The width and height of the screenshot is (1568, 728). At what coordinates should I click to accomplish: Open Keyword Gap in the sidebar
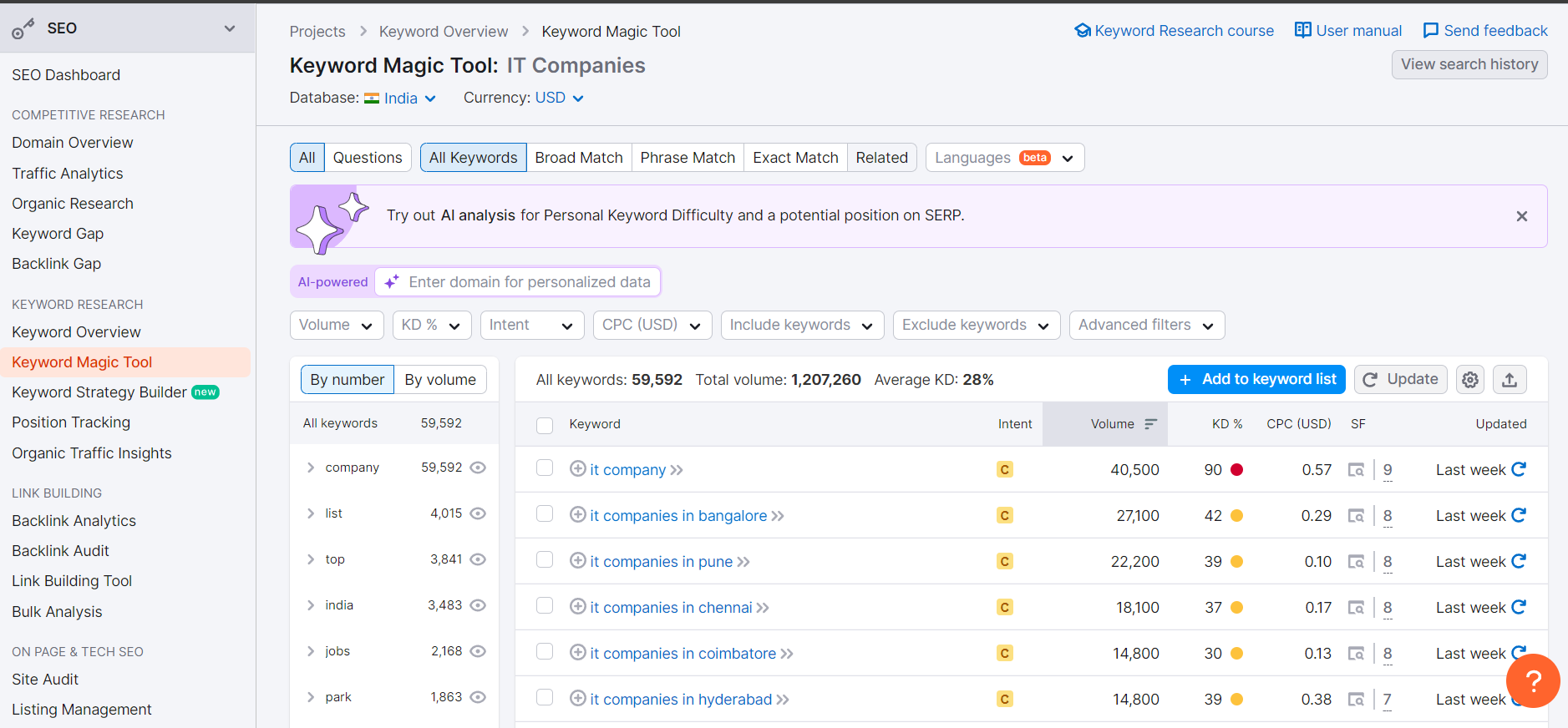(58, 234)
